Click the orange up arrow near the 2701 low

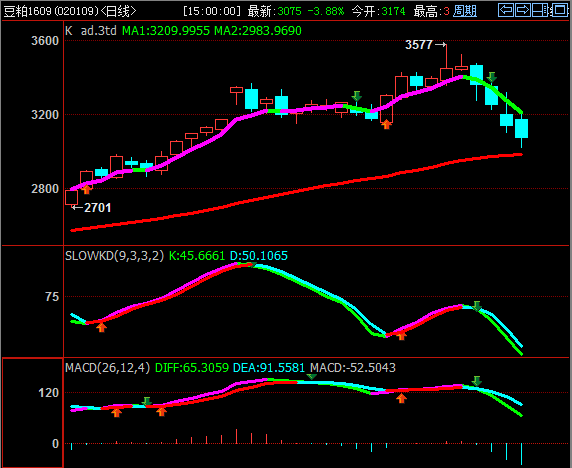[86, 189]
